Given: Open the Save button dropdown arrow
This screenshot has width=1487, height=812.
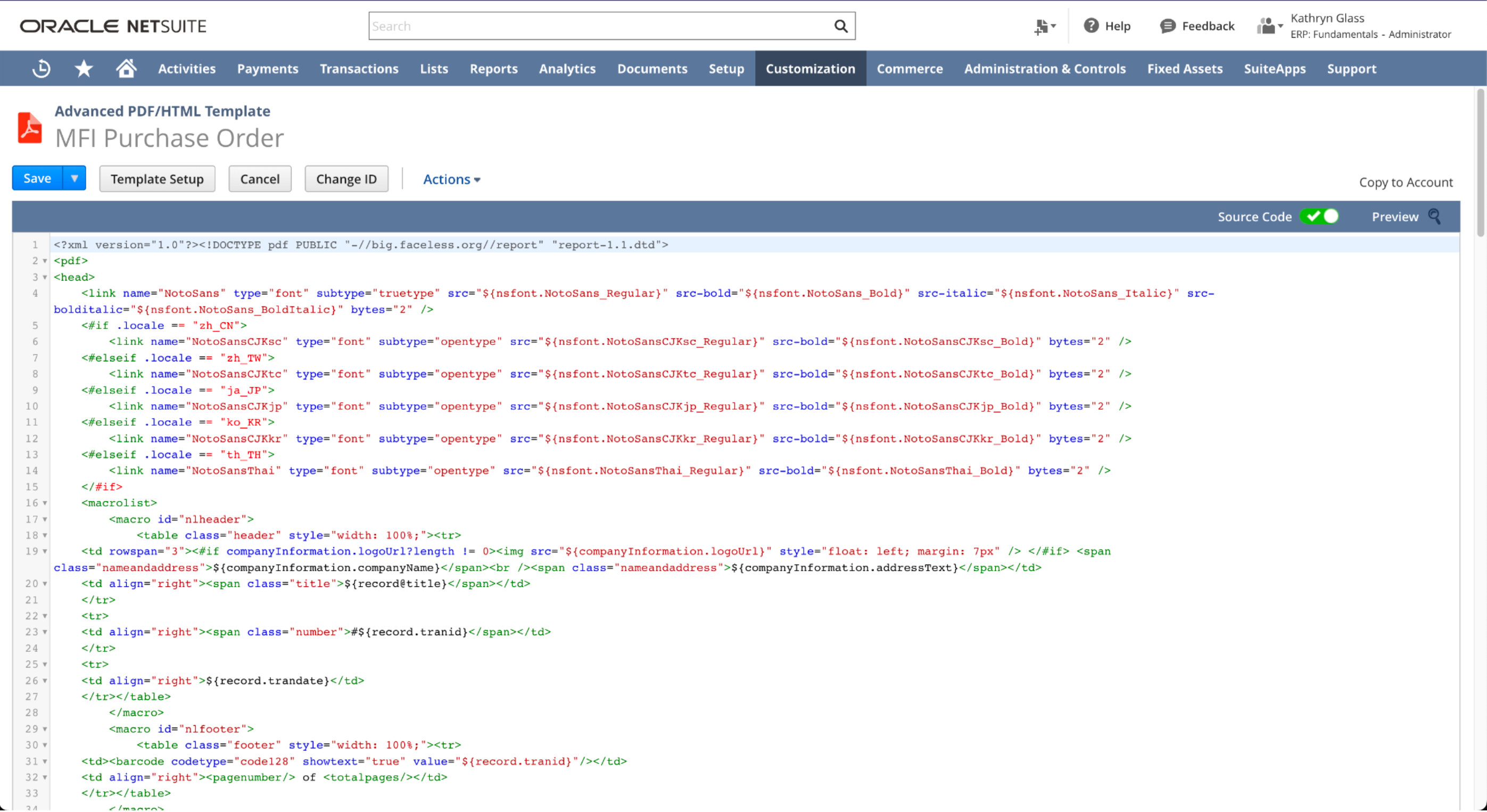Looking at the screenshot, I should coord(75,178).
